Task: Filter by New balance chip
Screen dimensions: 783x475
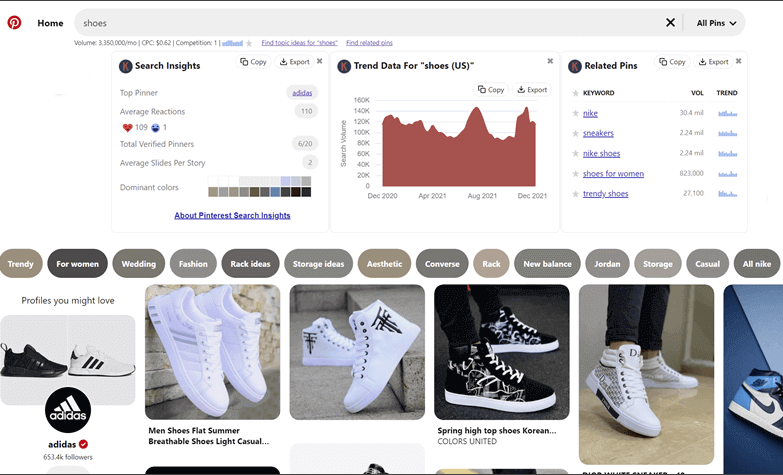Action: (x=547, y=263)
